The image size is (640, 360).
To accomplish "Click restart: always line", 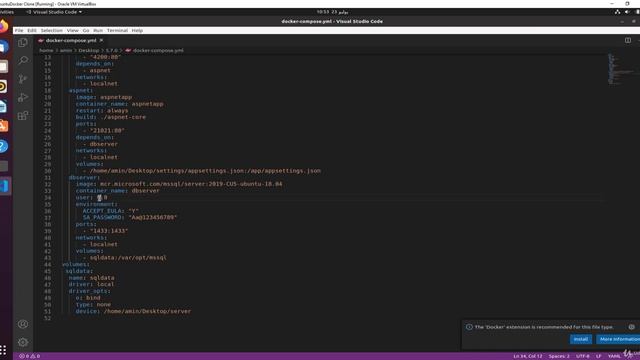I will click(x=102, y=111).
